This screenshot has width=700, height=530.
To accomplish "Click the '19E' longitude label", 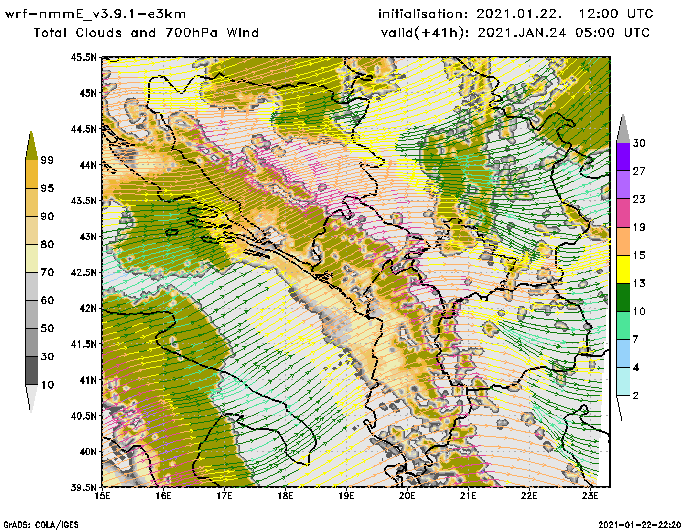I will pos(346,496).
